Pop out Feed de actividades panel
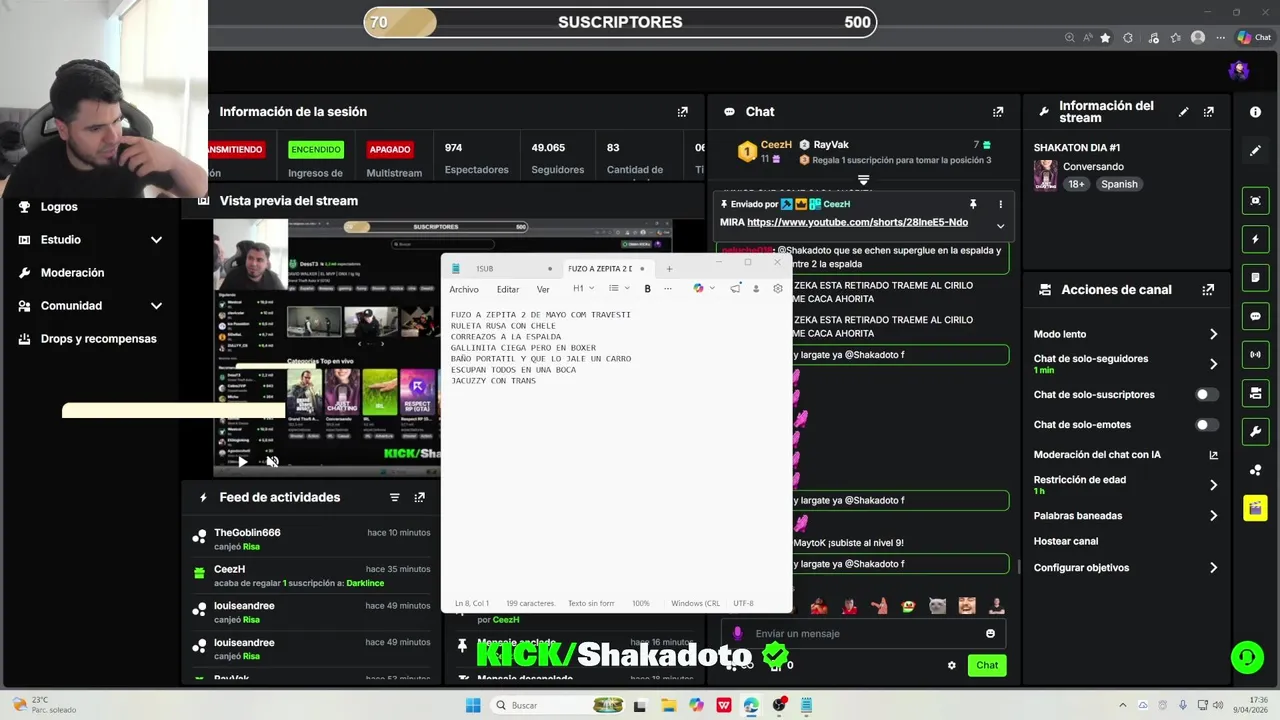The image size is (1280, 720). click(x=419, y=497)
